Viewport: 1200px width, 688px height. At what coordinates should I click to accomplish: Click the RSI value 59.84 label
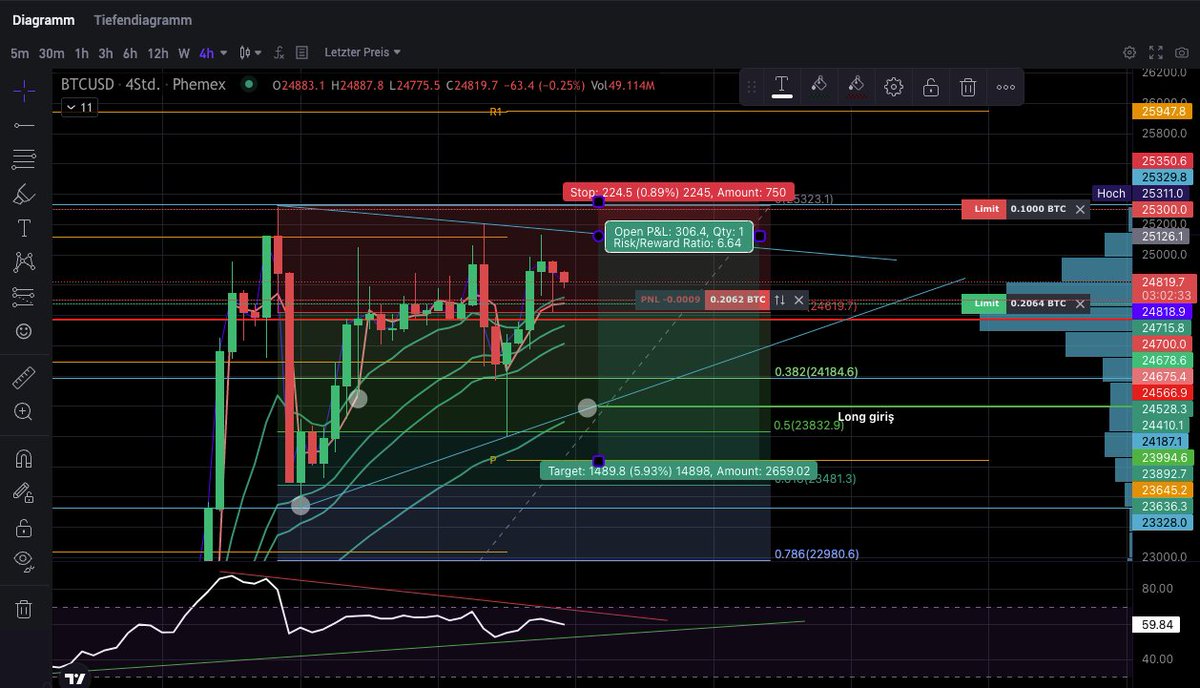[x=1155, y=625]
